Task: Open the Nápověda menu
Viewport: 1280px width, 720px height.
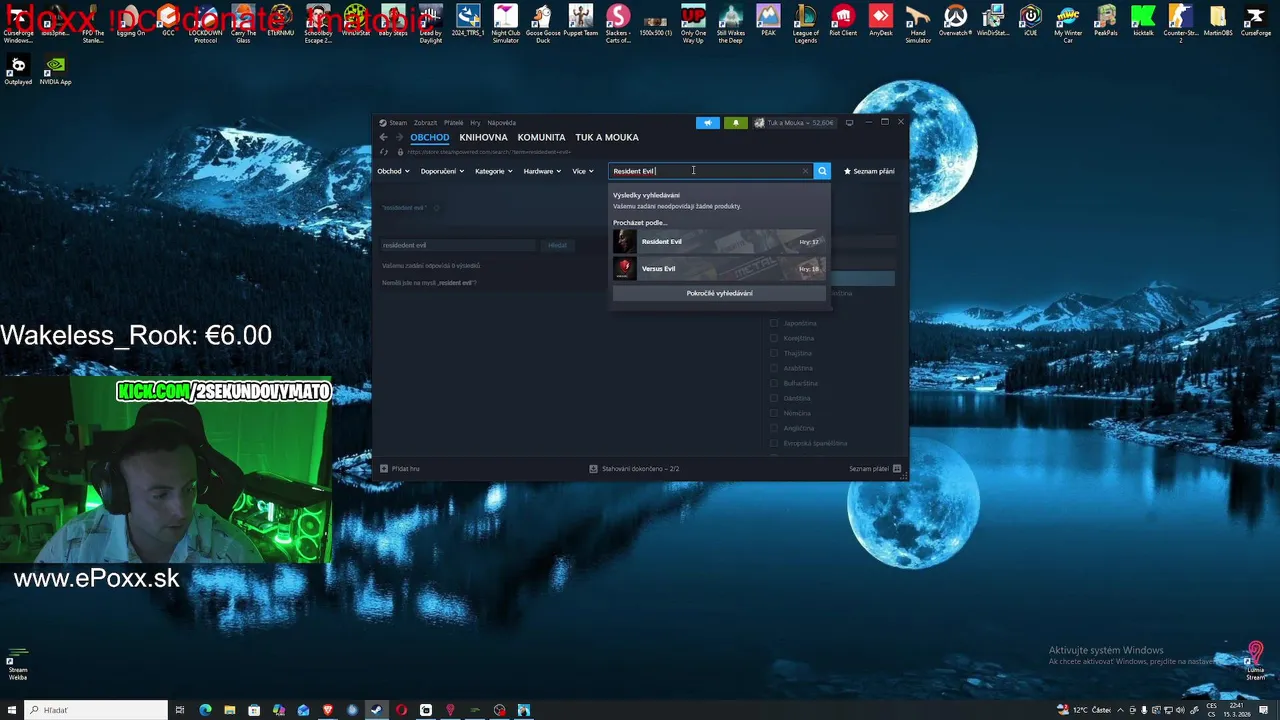Action: 502,123
